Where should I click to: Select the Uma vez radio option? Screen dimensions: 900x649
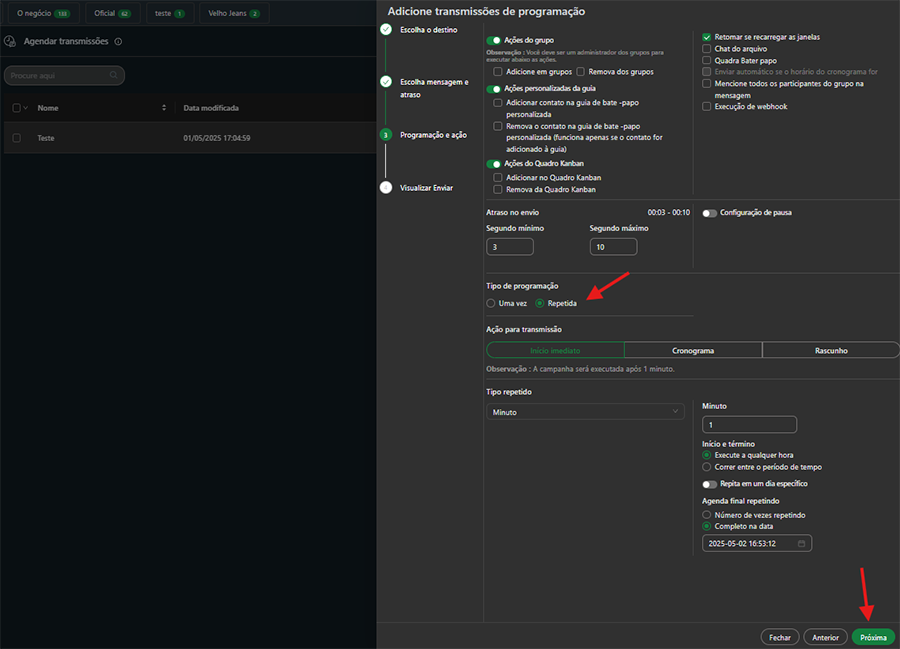tap(490, 303)
